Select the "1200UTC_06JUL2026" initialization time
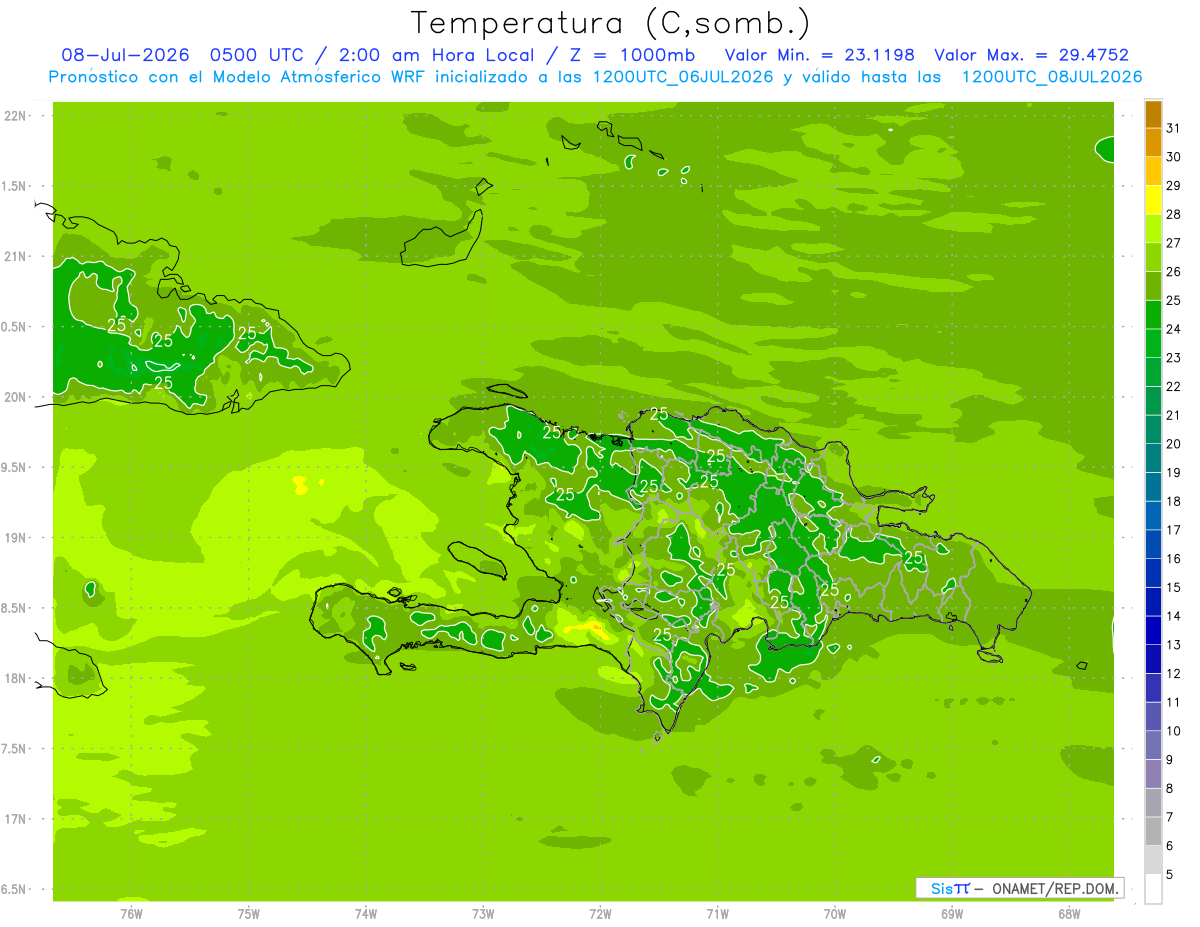This screenshot has height=927, width=1200. [683, 77]
